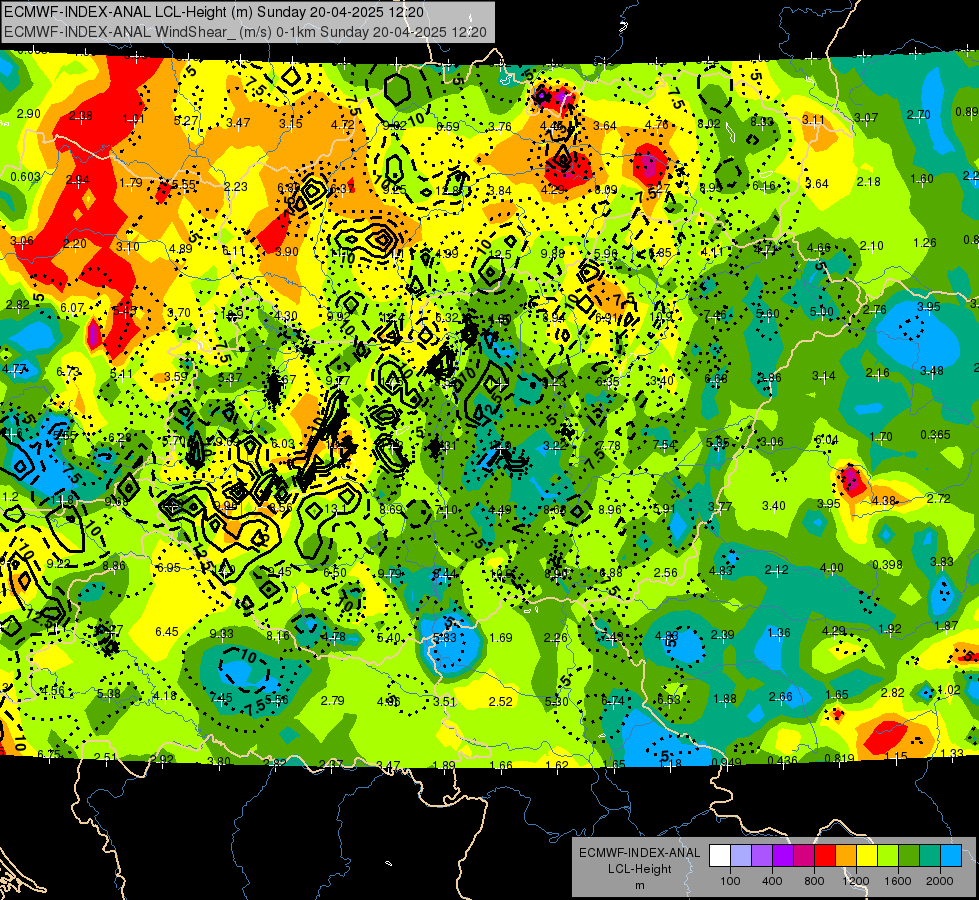Image resolution: width=979 pixels, height=900 pixels.
Task: Click the 3.48 shear value
Action: (932, 371)
